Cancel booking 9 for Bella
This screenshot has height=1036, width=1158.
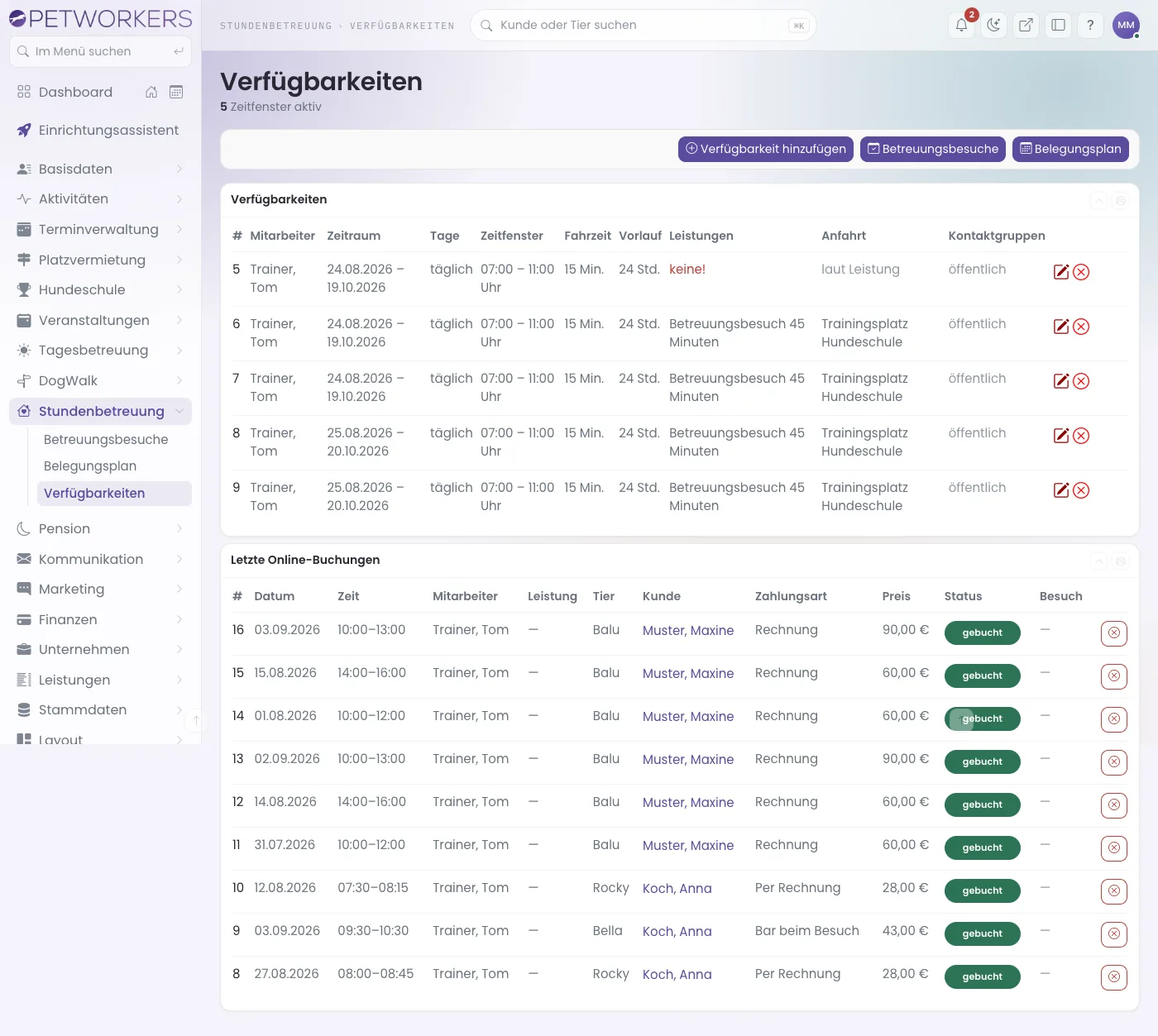tap(1114, 934)
